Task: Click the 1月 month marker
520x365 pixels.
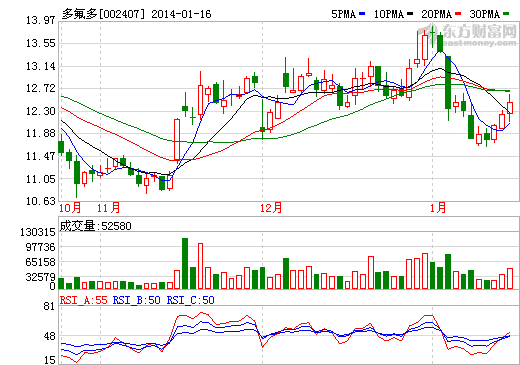Action: 438,208
